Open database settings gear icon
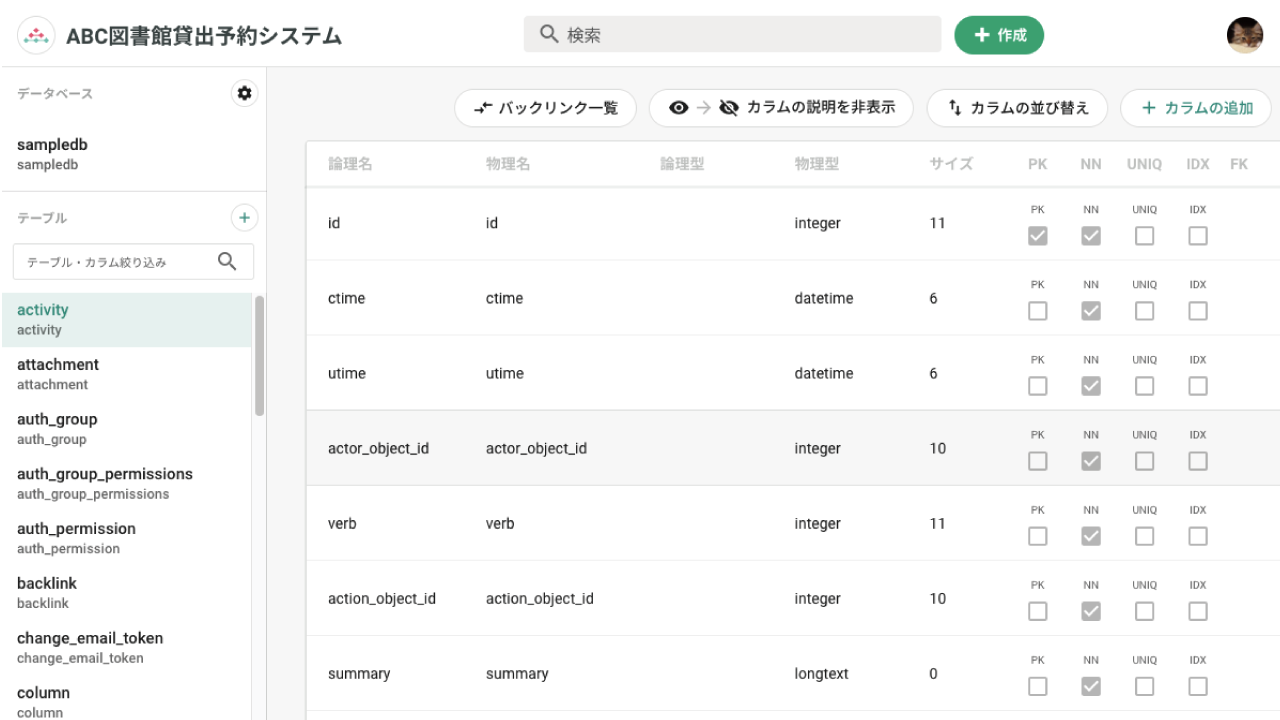Image resolution: width=1280 pixels, height=720 pixels. point(244,92)
